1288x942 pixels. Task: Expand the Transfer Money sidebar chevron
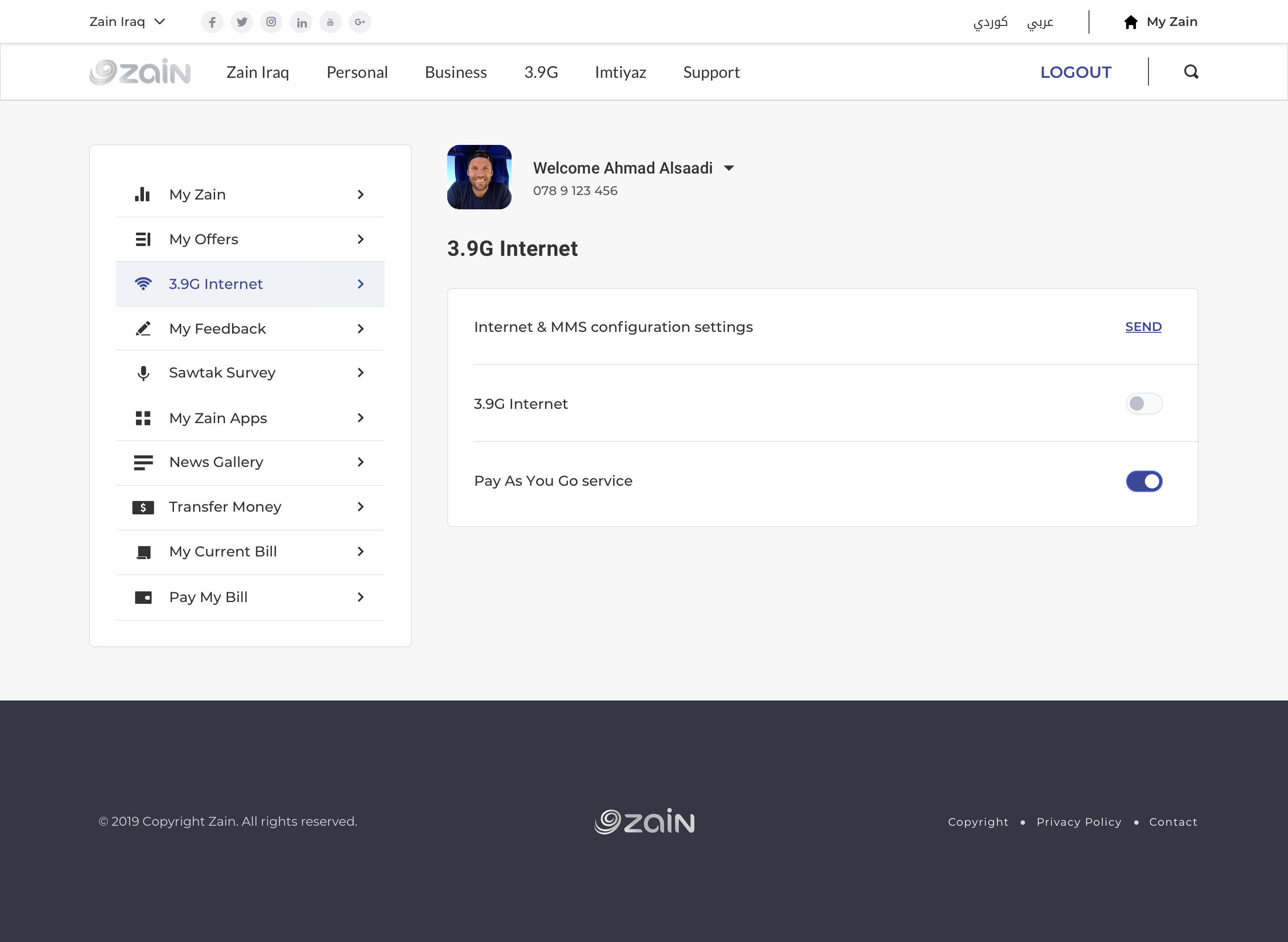coord(360,507)
